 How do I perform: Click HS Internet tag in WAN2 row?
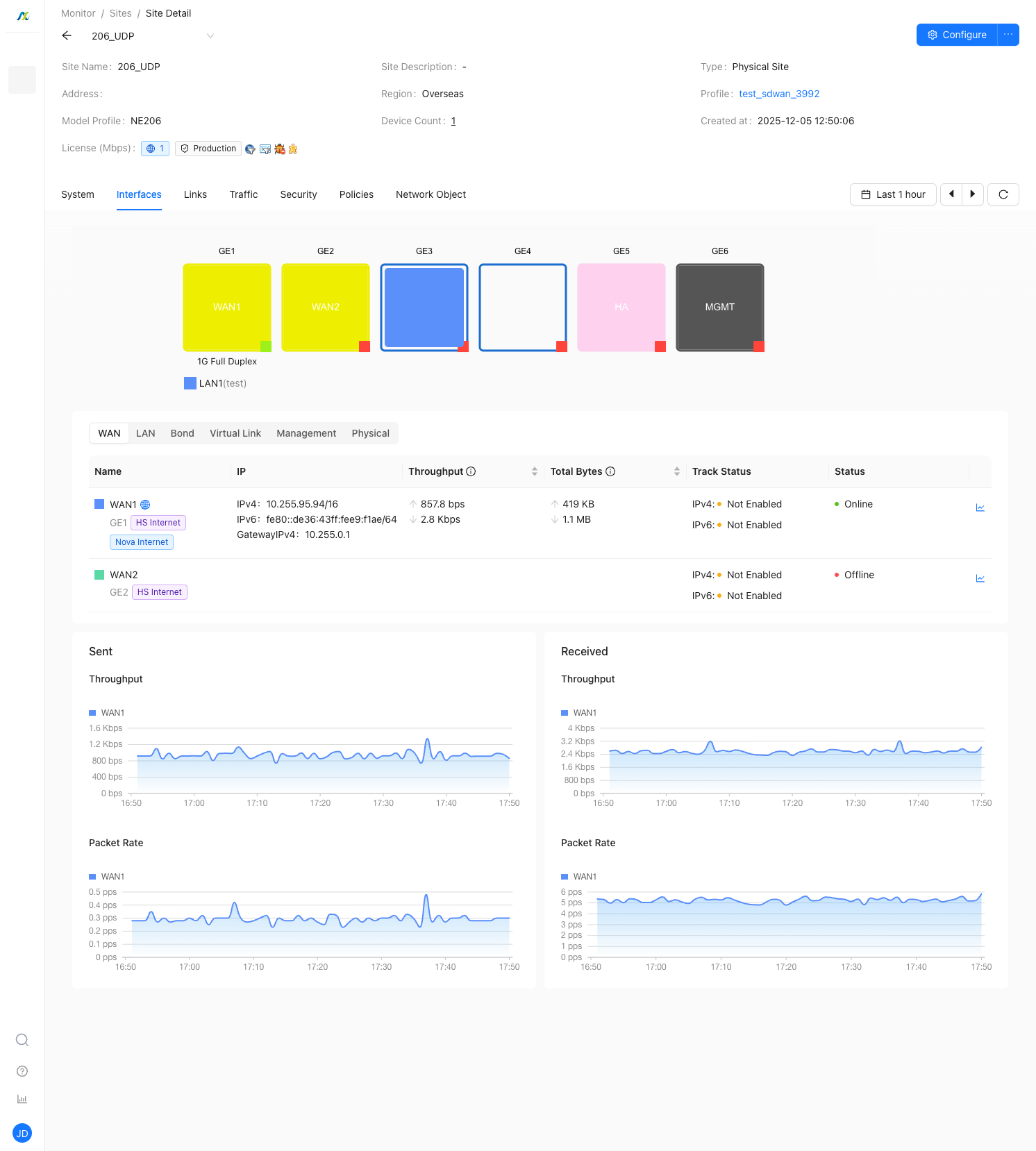tap(160, 592)
